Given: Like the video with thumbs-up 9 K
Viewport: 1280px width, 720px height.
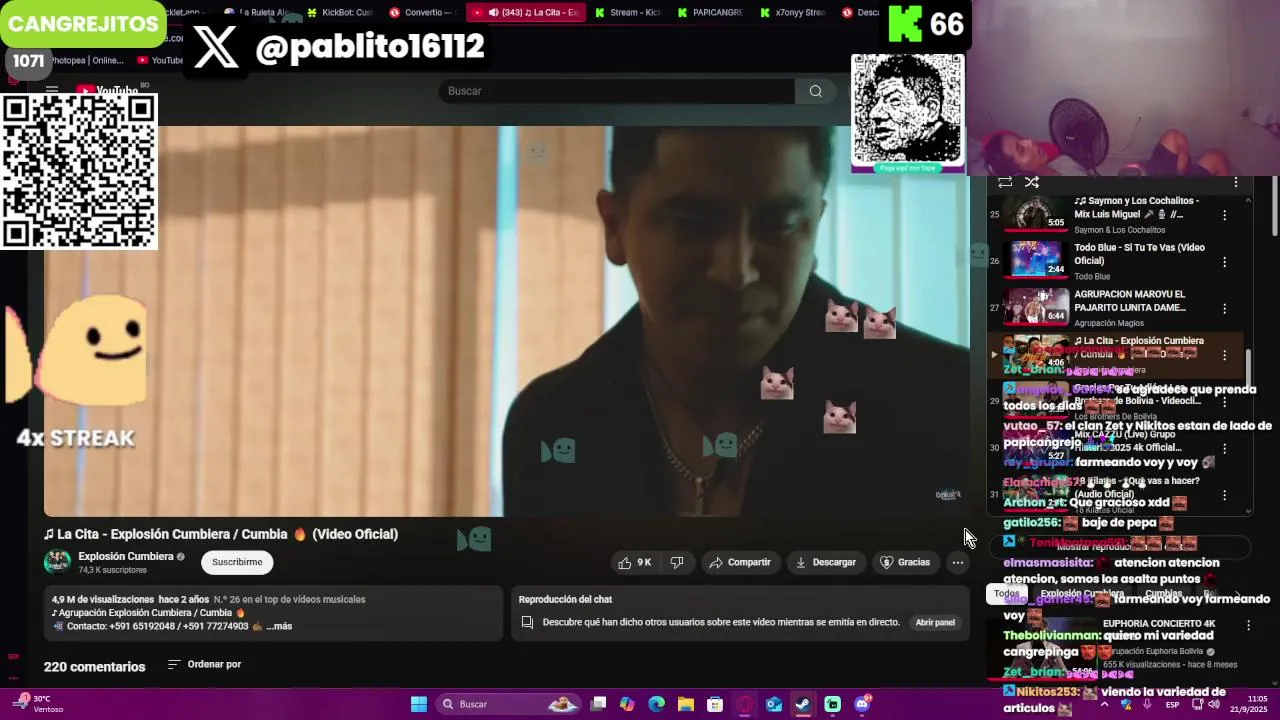Looking at the screenshot, I should tap(635, 563).
